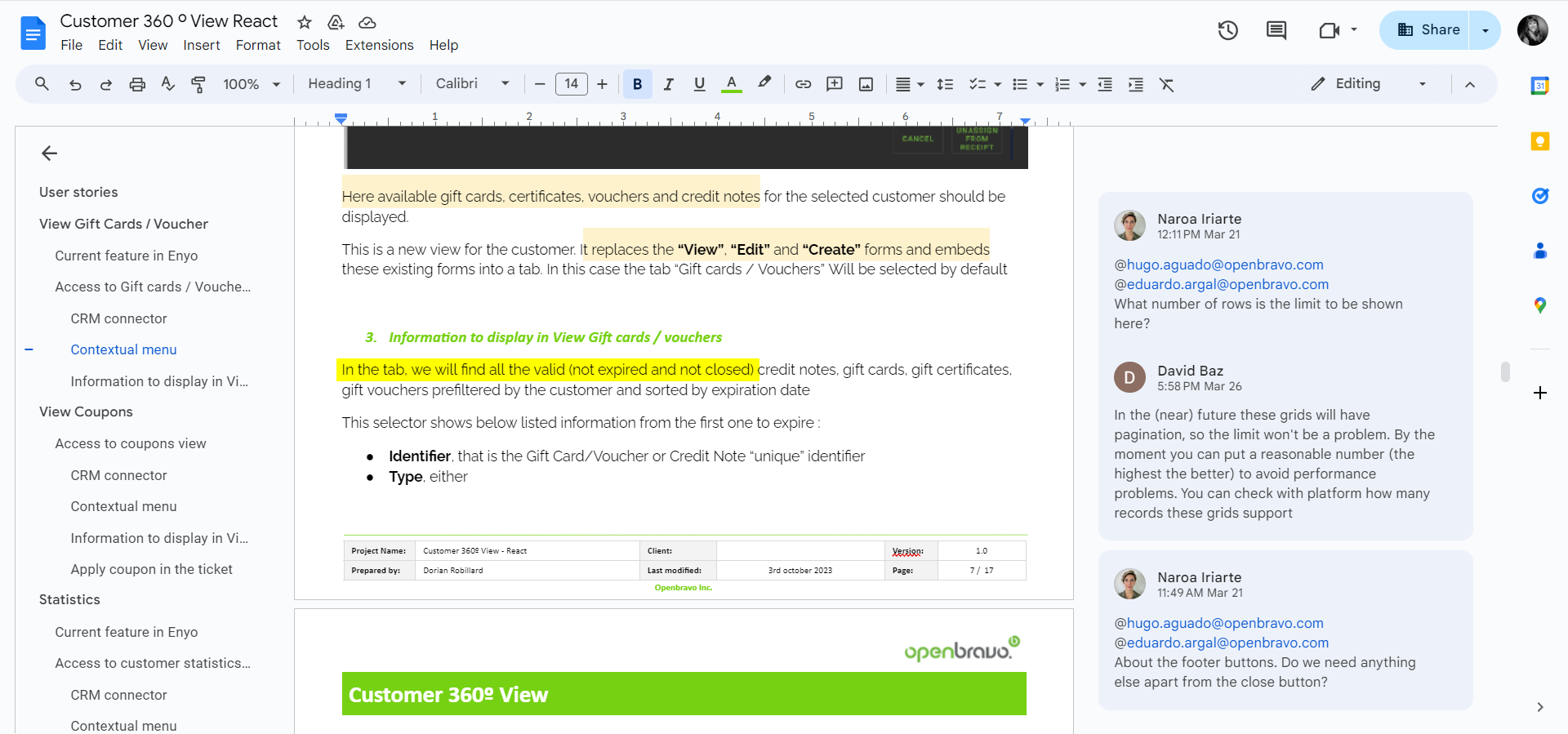Decrease the indent
This screenshot has width=1568, height=734.
pyautogui.click(x=1105, y=84)
